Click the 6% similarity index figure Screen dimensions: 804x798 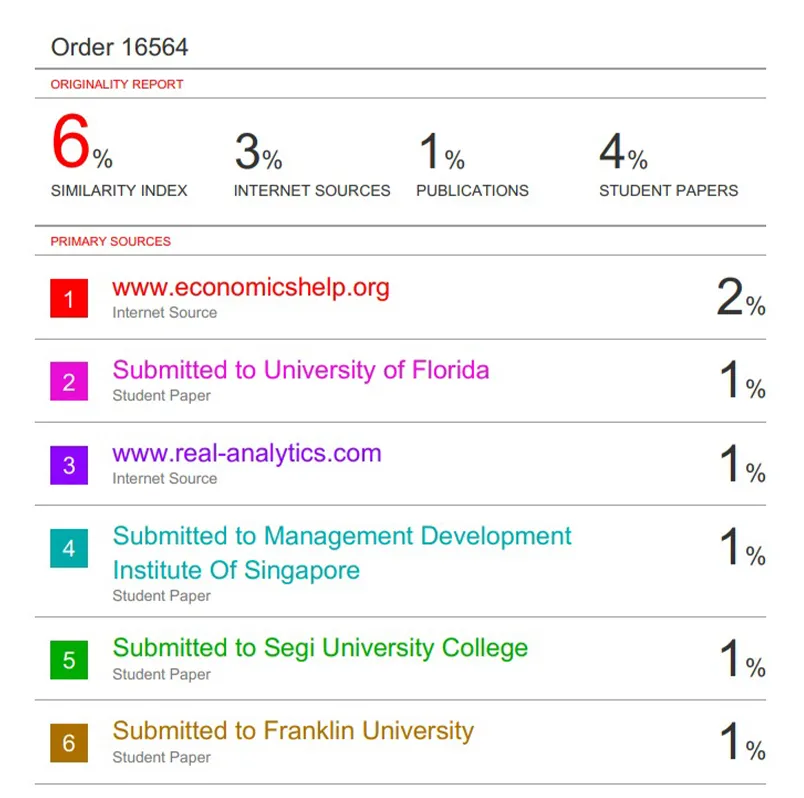coord(81,145)
